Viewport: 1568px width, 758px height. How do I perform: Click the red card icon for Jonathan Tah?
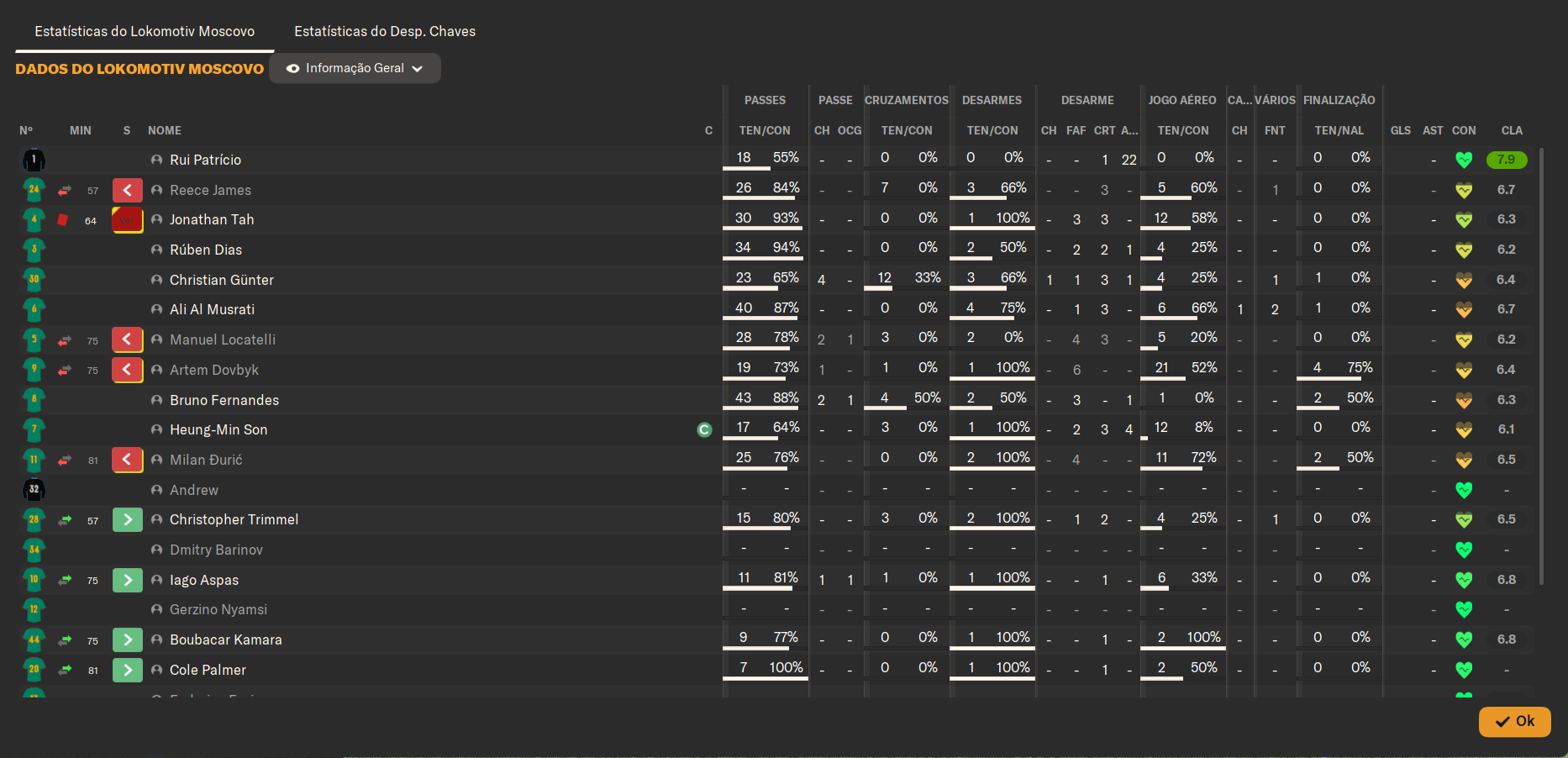[x=63, y=220]
